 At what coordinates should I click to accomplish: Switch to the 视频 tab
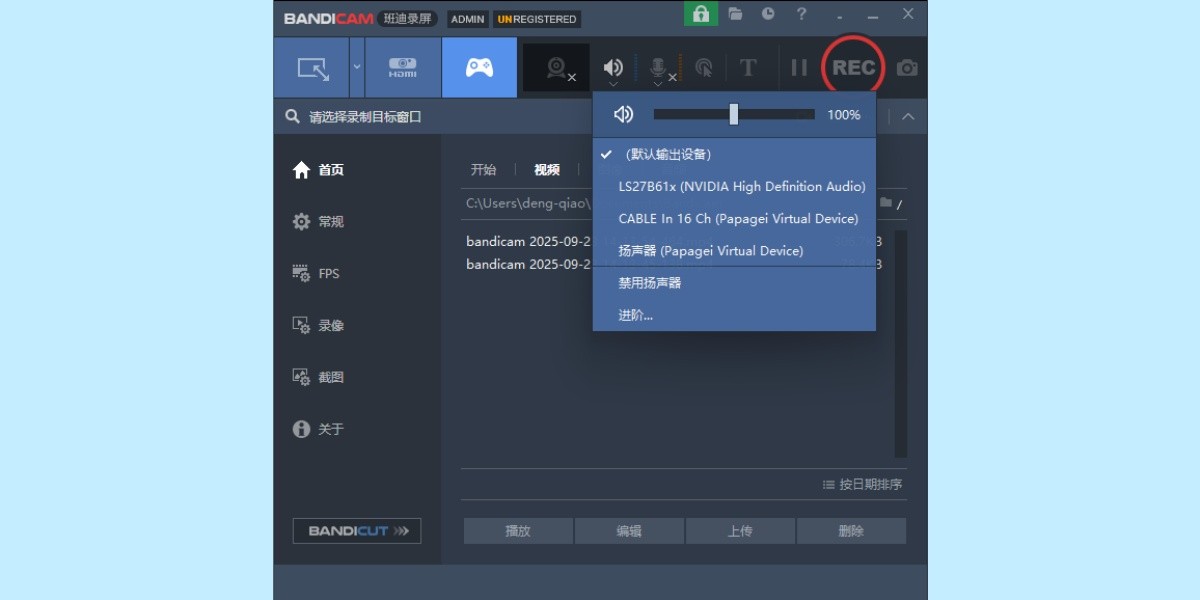point(546,170)
